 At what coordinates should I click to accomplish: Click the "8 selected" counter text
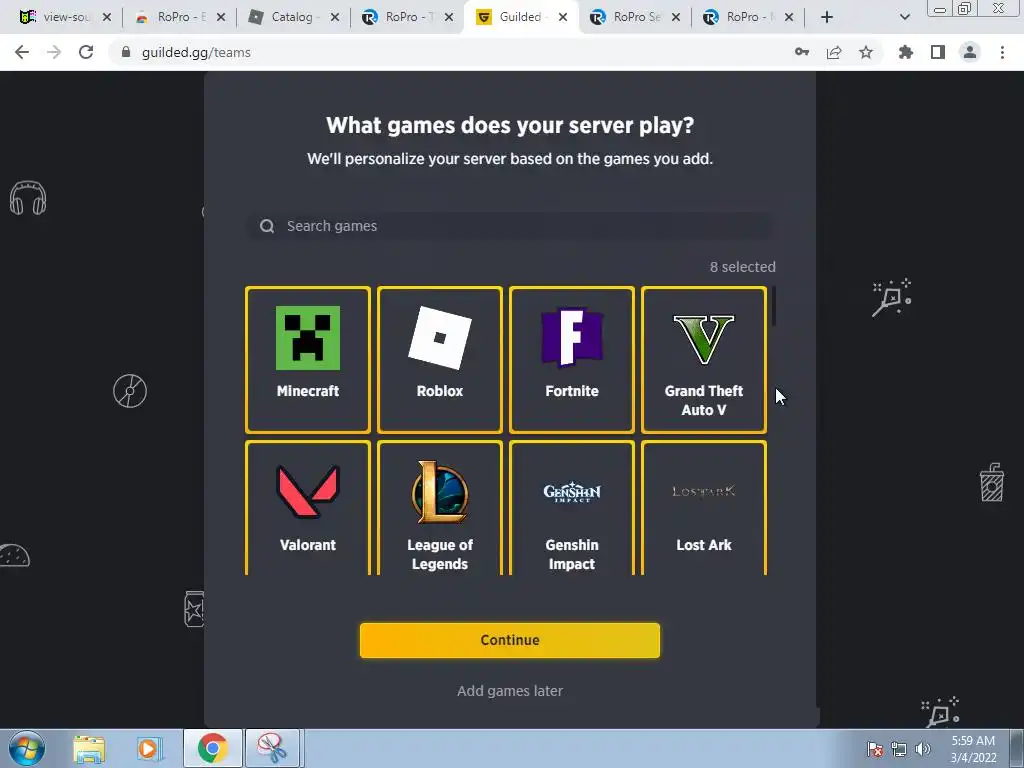click(743, 267)
